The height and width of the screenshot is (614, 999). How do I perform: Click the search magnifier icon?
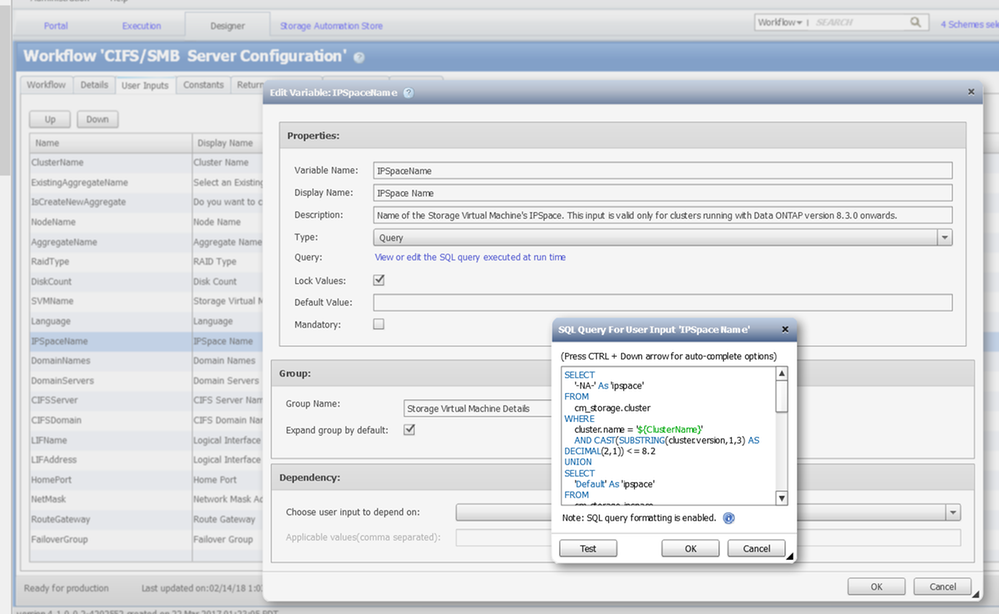coord(916,22)
